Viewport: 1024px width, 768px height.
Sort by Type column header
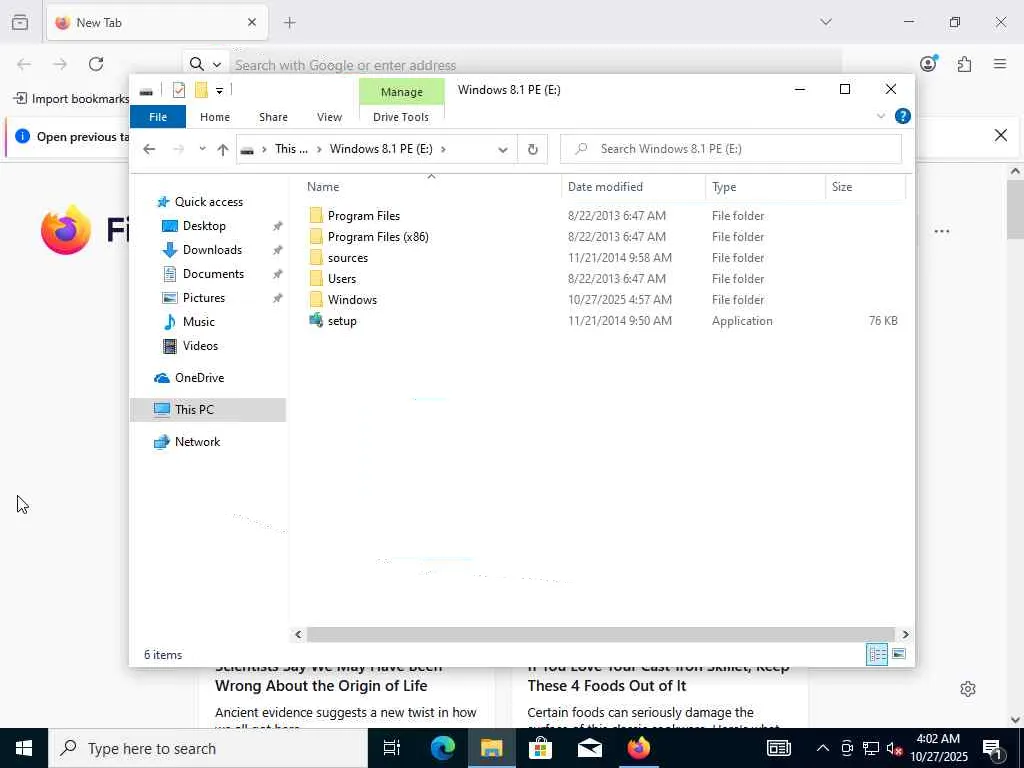tap(765, 187)
